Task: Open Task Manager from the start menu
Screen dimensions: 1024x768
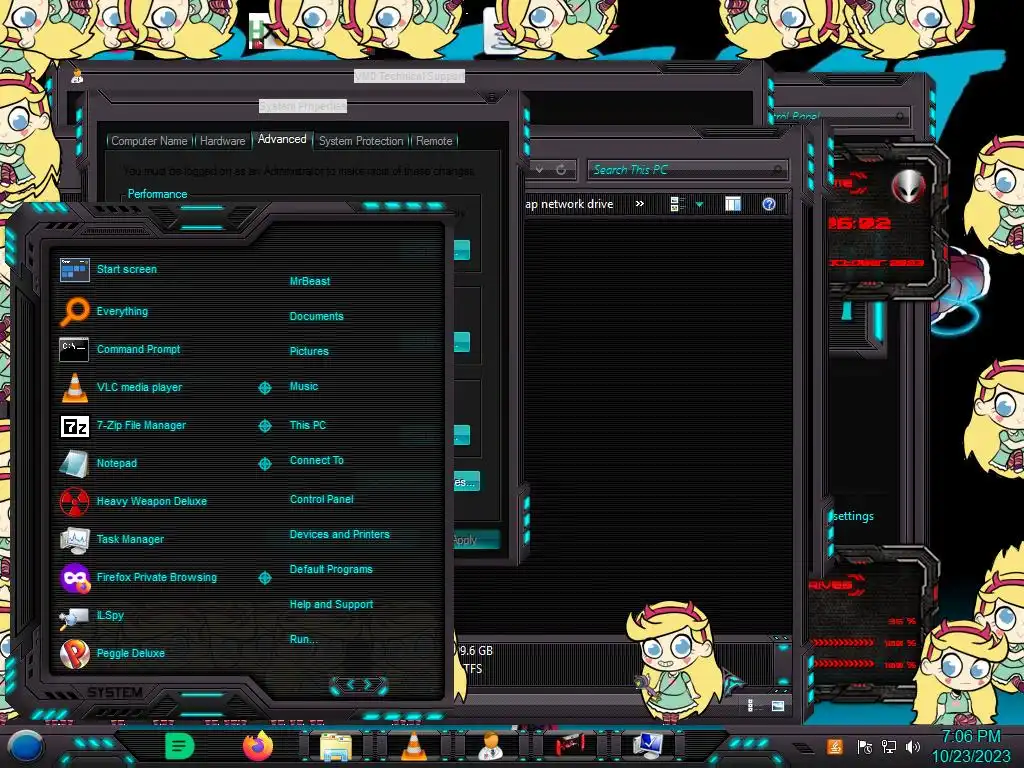Action: [130, 539]
